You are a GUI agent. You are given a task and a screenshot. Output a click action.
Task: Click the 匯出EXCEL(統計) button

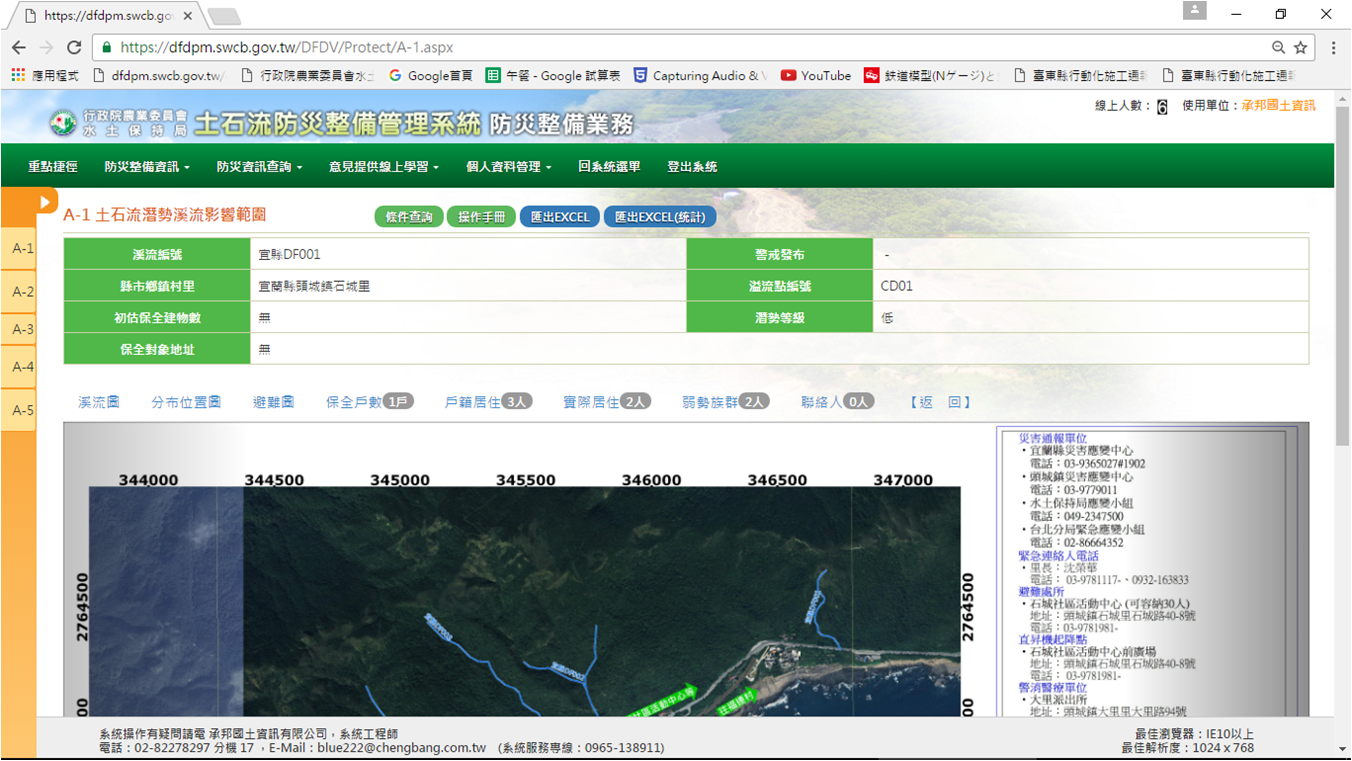click(660, 217)
